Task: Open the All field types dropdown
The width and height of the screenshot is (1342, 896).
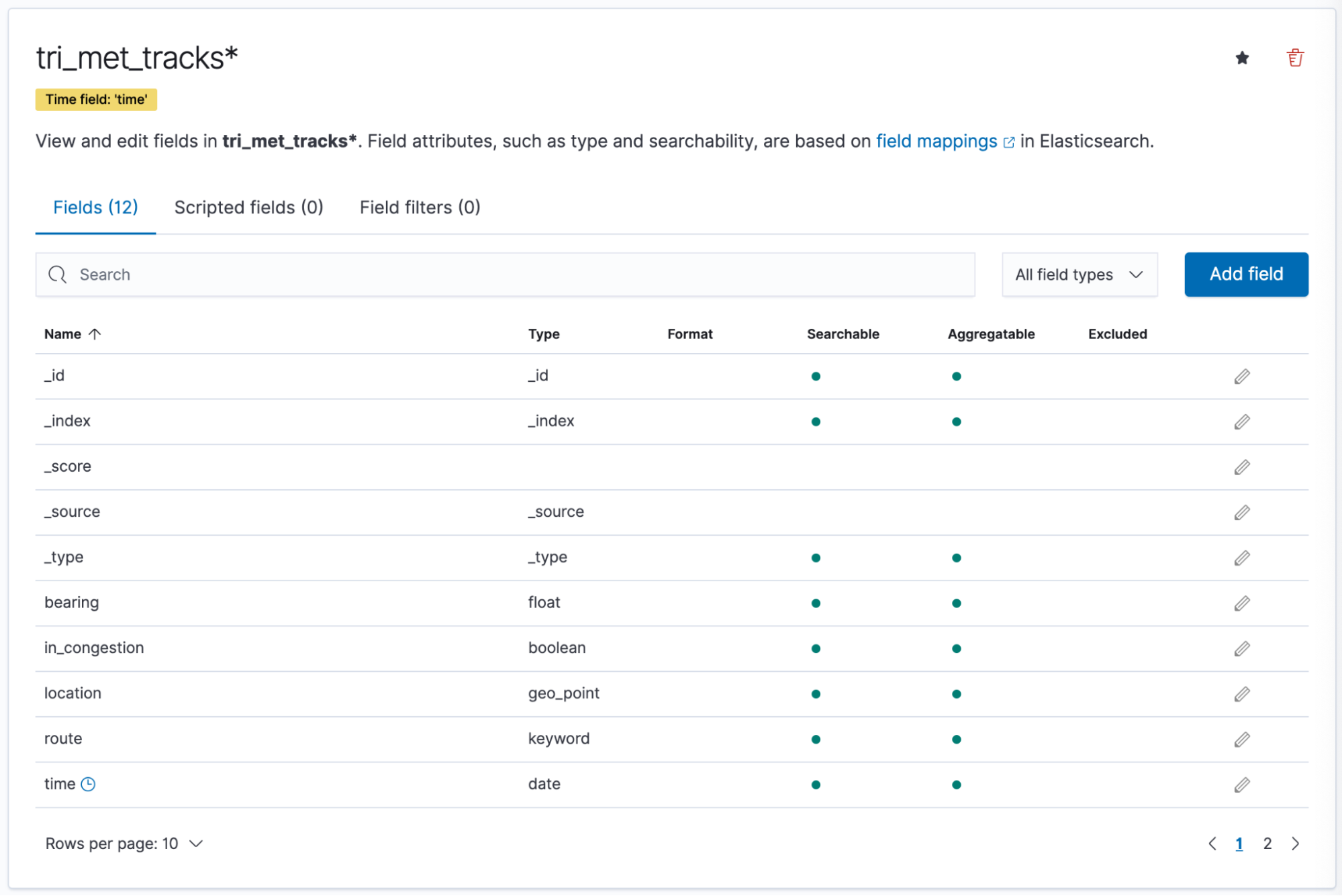Action: [1079, 275]
